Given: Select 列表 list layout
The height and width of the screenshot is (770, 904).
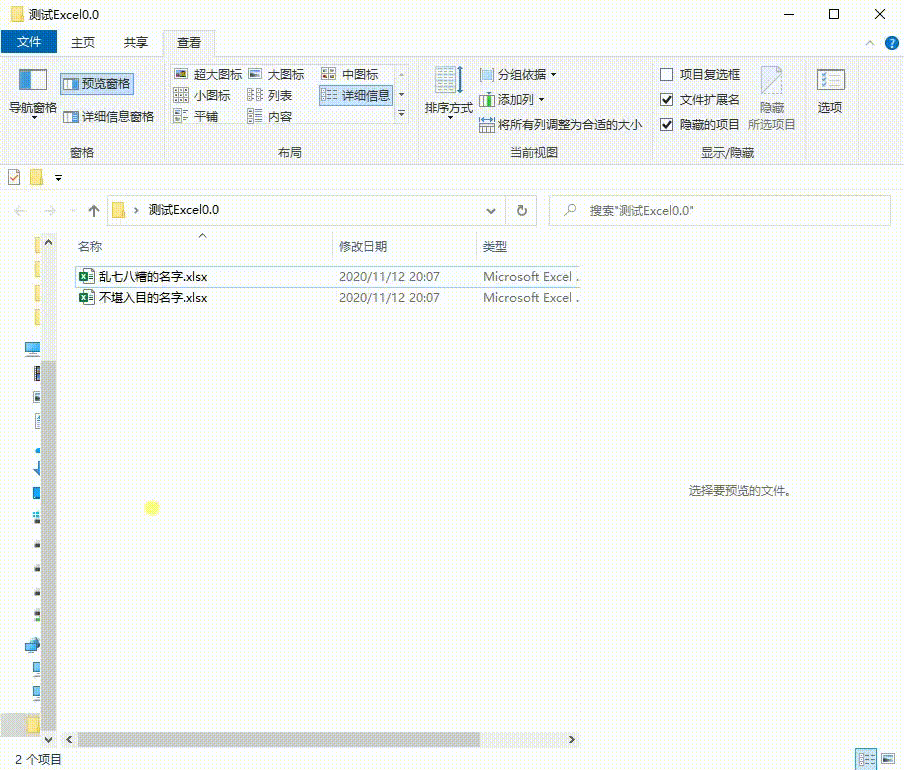Looking at the screenshot, I should pos(270,95).
